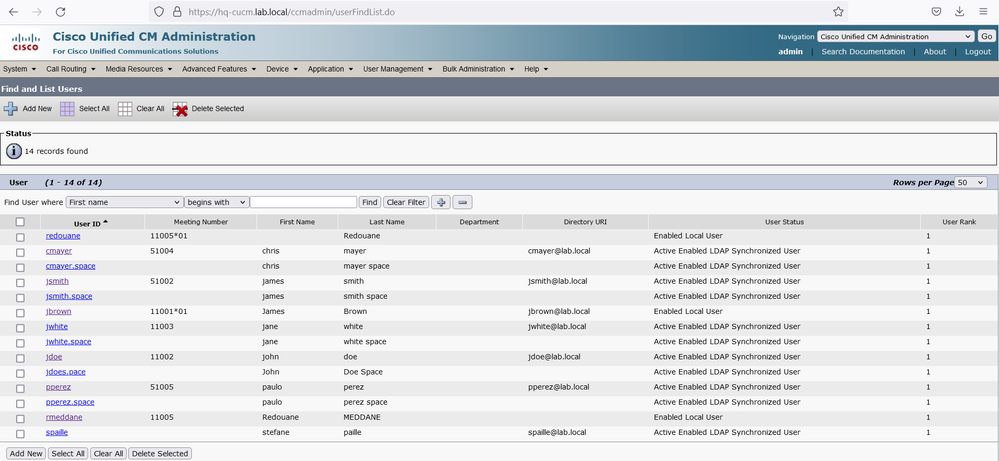999x461 pixels.
Task: Click the Last Name column header
Action: pos(387,222)
